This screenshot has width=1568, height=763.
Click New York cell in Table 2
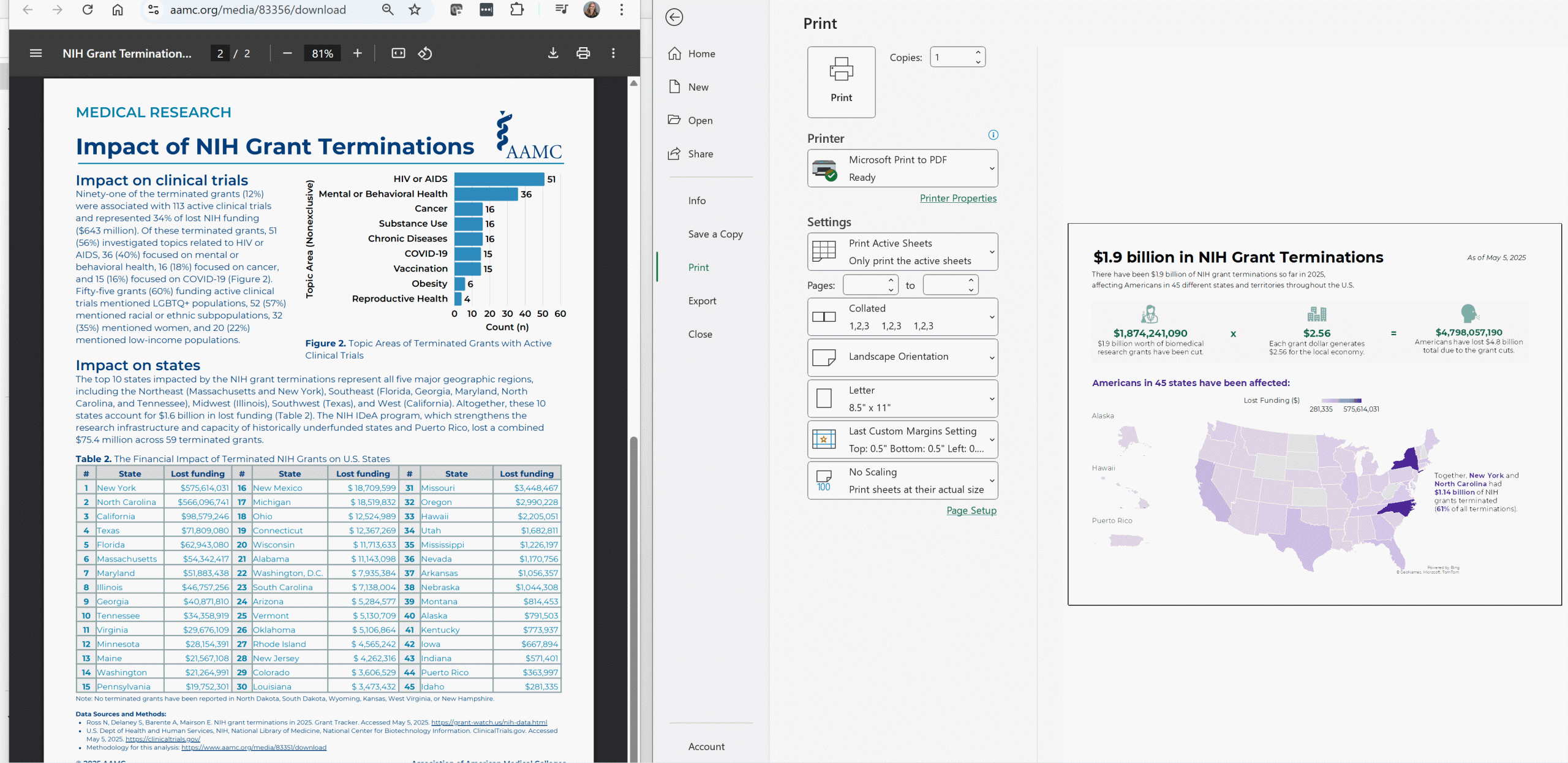(130, 488)
